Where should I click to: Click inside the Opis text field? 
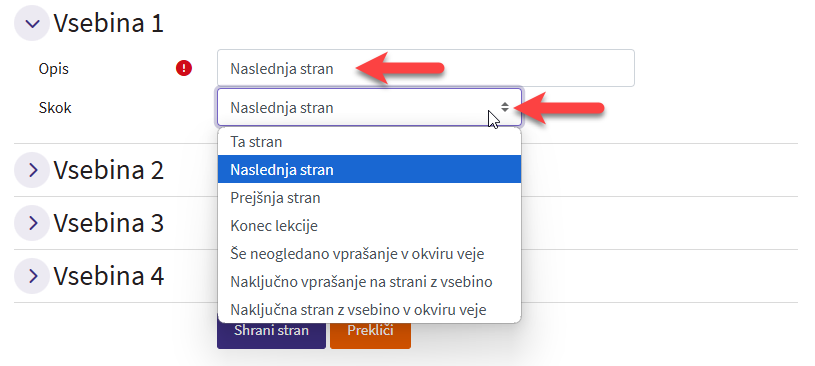(426, 68)
